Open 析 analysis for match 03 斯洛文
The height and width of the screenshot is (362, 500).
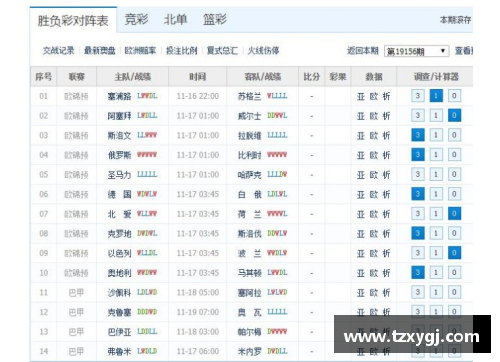[386, 136]
